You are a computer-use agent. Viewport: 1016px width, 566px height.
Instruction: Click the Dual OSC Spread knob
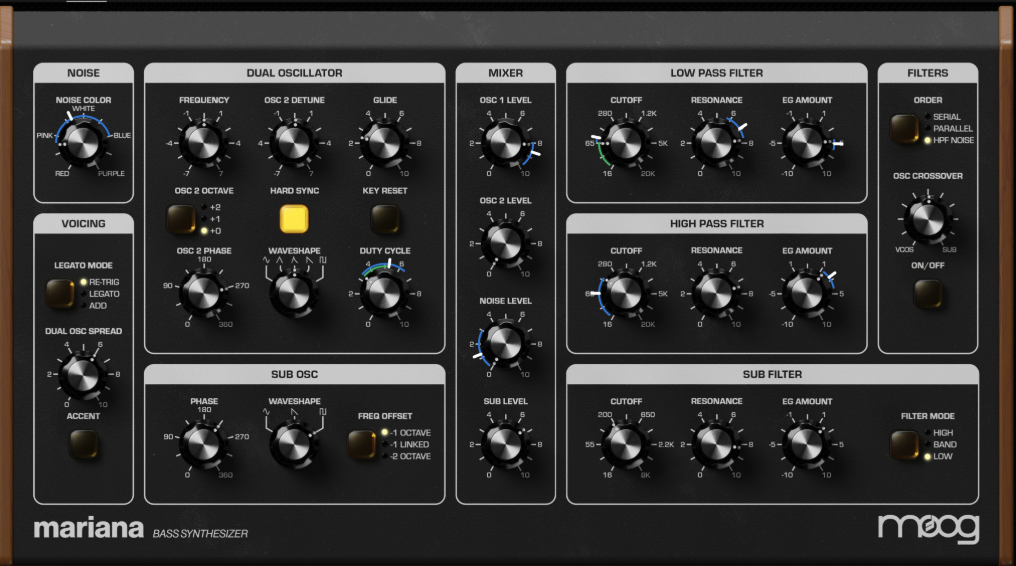[x=83, y=374]
